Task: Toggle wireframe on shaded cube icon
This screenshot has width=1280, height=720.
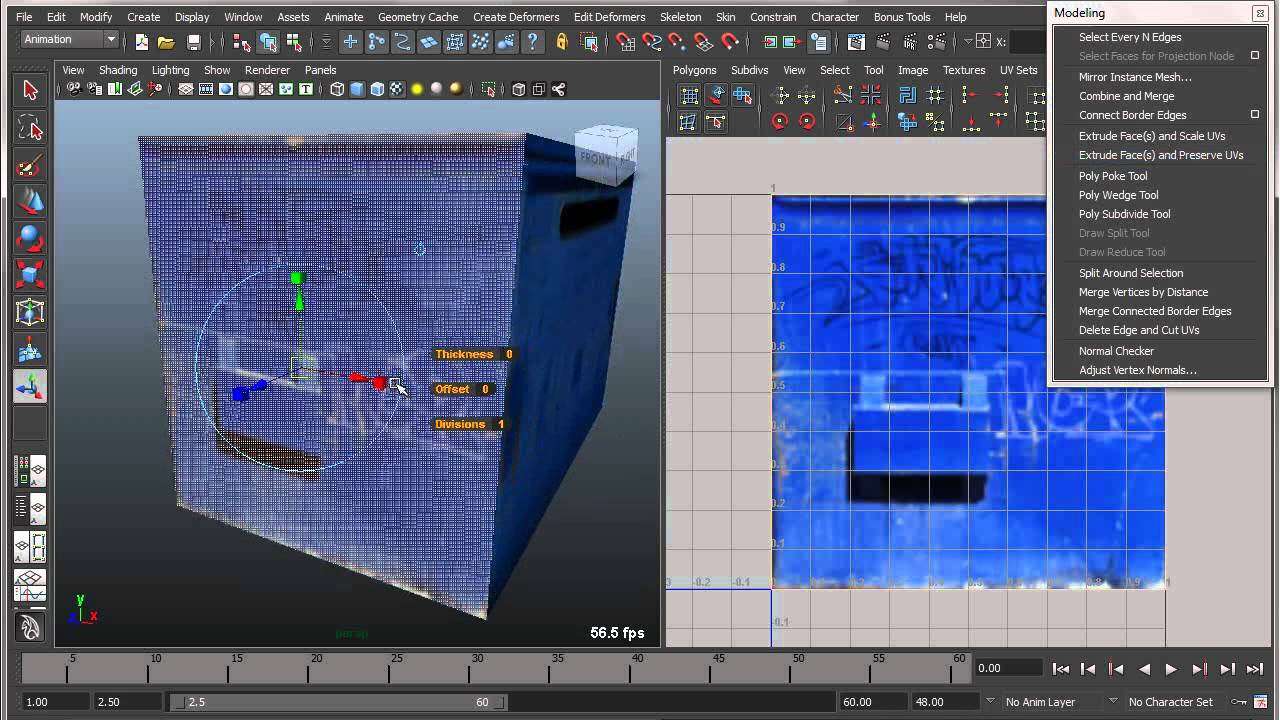Action: click(x=377, y=89)
